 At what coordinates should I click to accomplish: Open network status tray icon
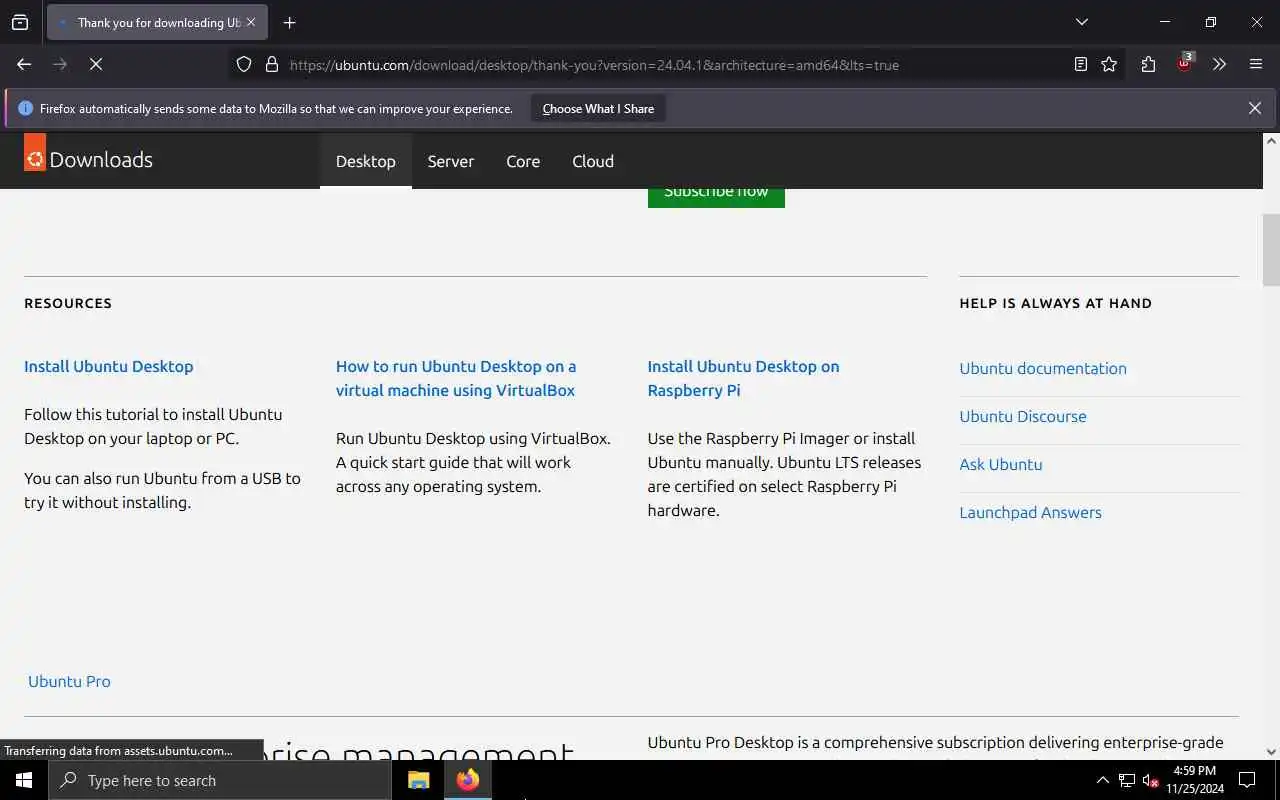coord(1127,780)
